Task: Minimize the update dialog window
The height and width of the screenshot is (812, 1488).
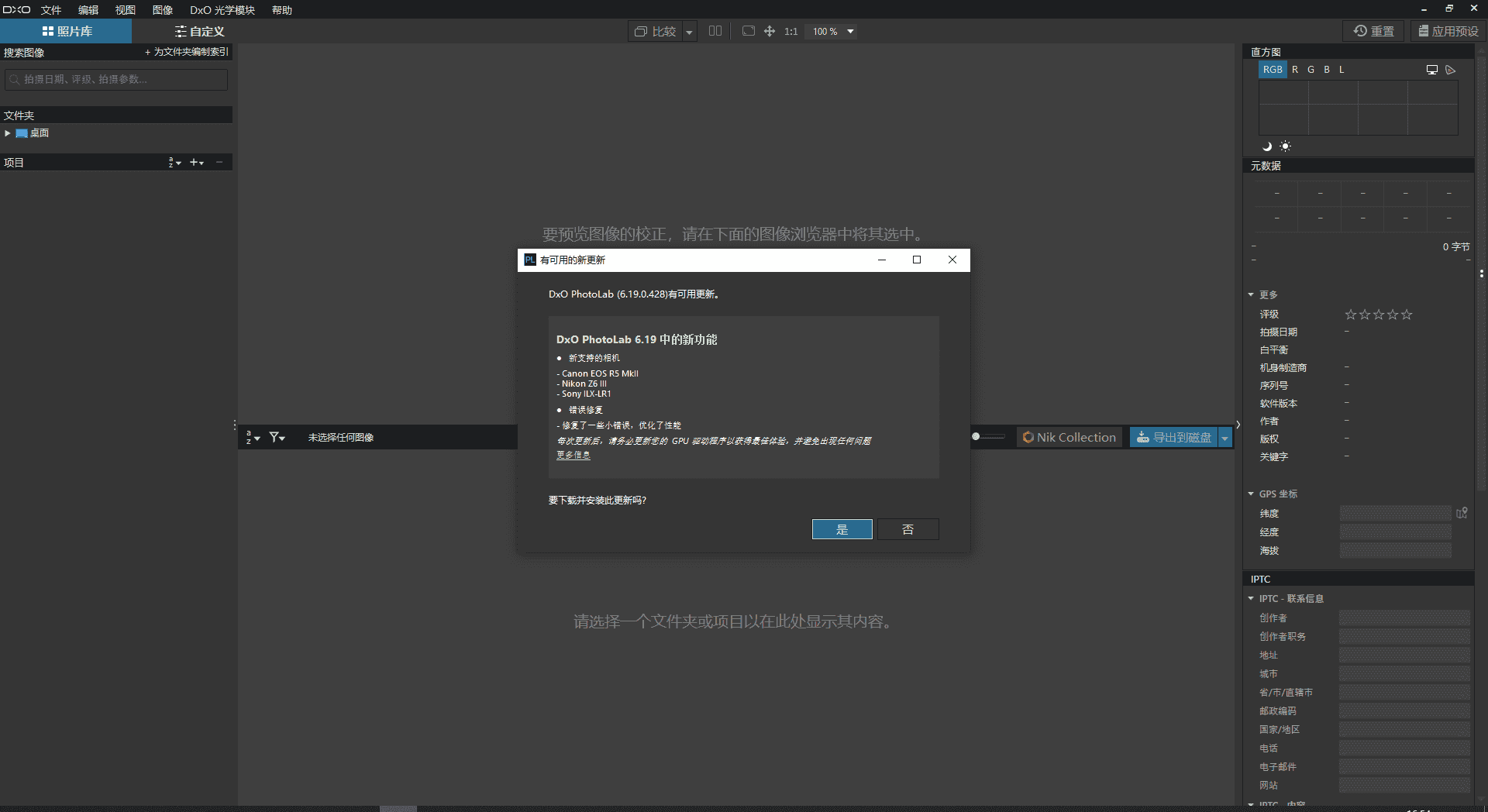Action: [x=881, y=260]
